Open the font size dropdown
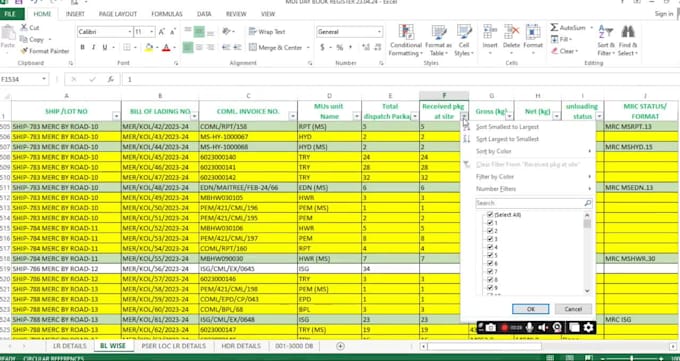680x361 pixels. 151,32
